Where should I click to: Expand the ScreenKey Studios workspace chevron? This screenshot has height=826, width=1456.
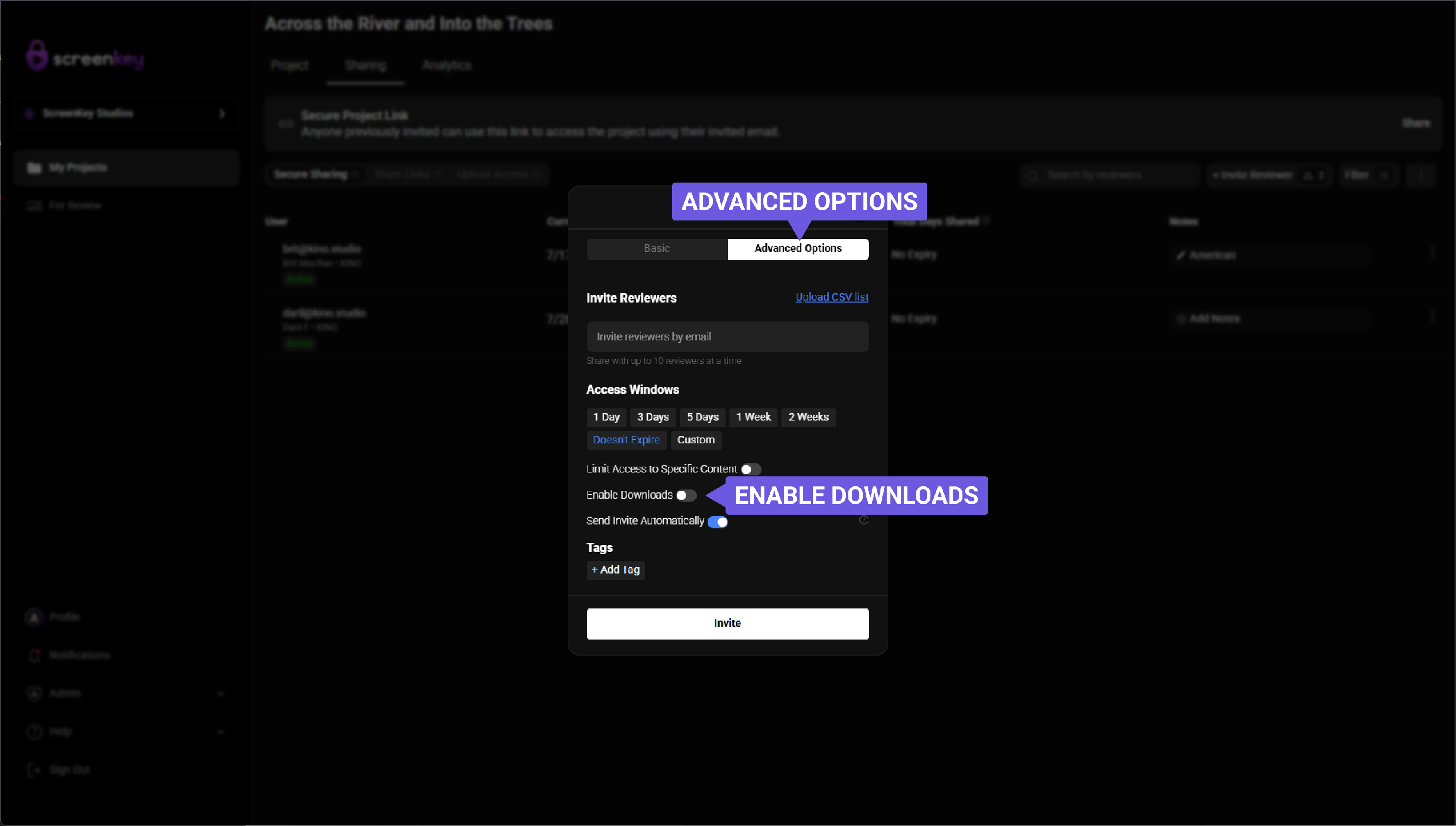pos(222,114)
